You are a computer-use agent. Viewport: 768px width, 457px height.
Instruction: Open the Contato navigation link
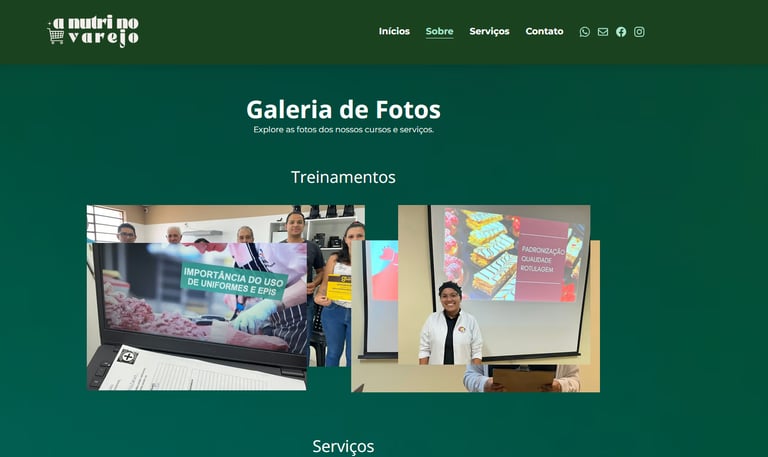544,31
